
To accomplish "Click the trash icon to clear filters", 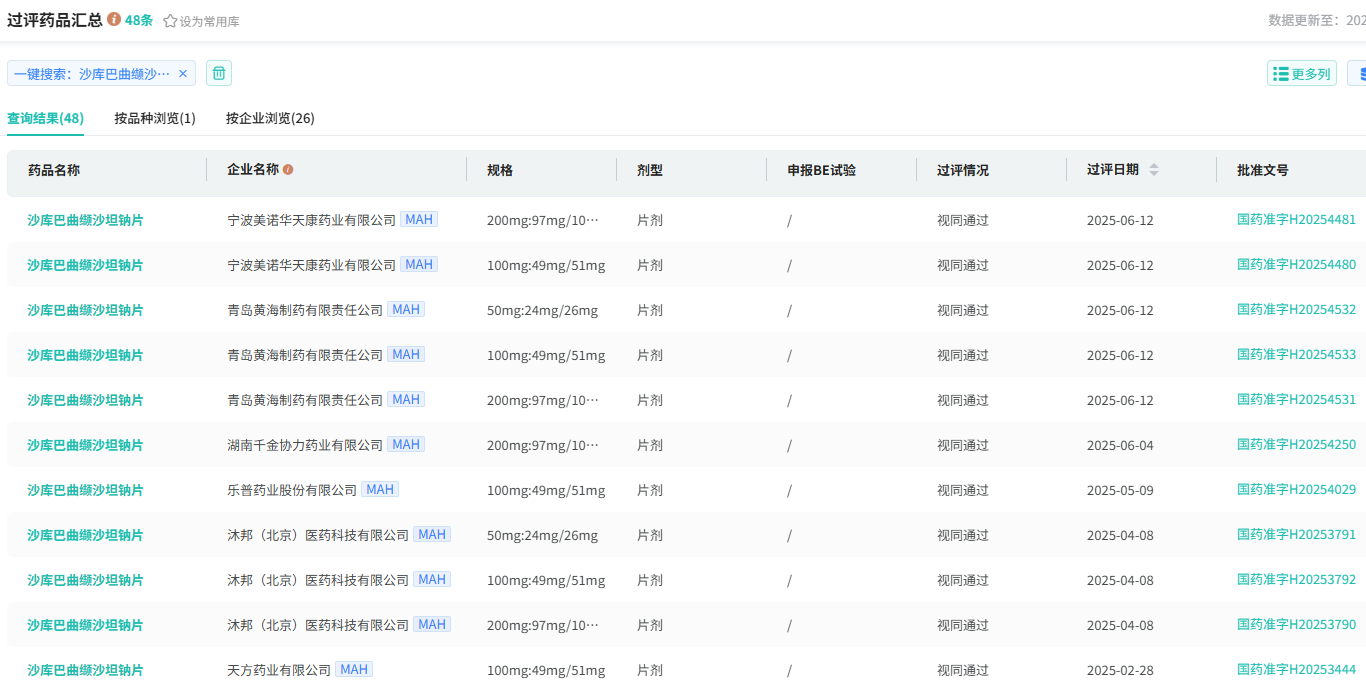I will pyautogui.click(x=219, y=73).
